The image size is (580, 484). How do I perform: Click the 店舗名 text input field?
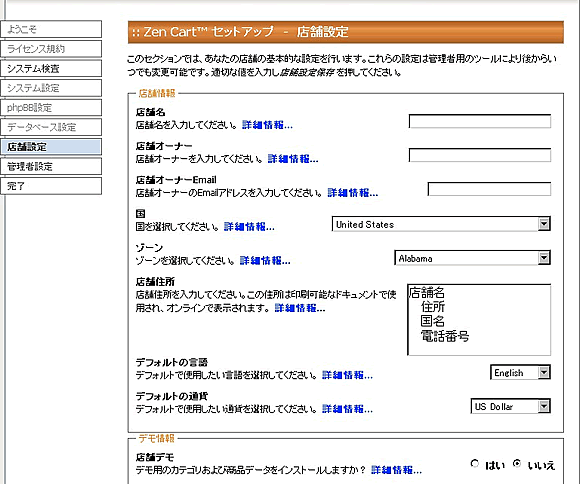pyautogui.click(x=480, y=121)
